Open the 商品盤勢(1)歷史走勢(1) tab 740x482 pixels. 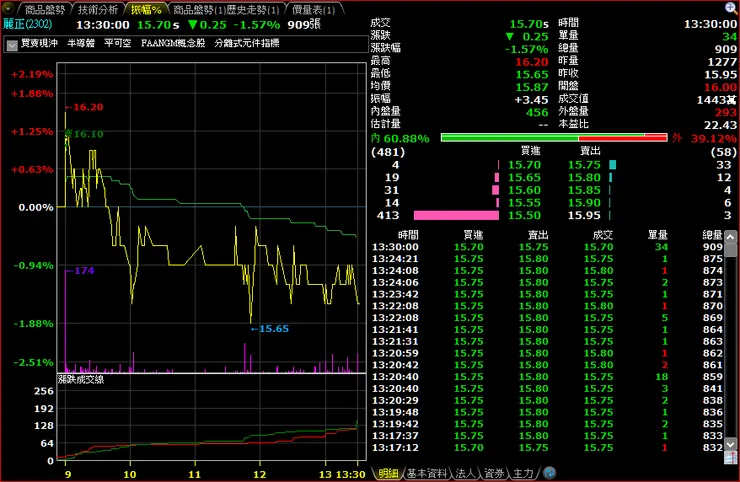(x=226, y=9)
